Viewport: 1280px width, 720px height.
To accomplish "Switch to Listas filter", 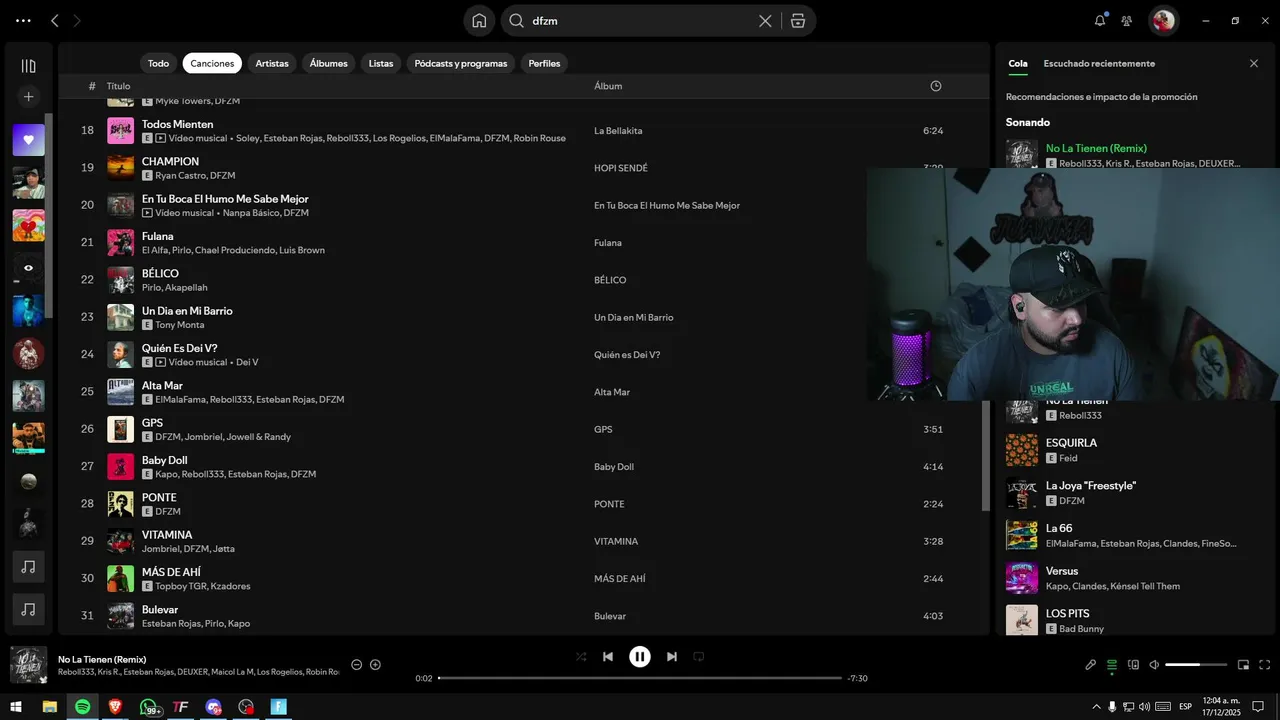I will click(381, 63).
